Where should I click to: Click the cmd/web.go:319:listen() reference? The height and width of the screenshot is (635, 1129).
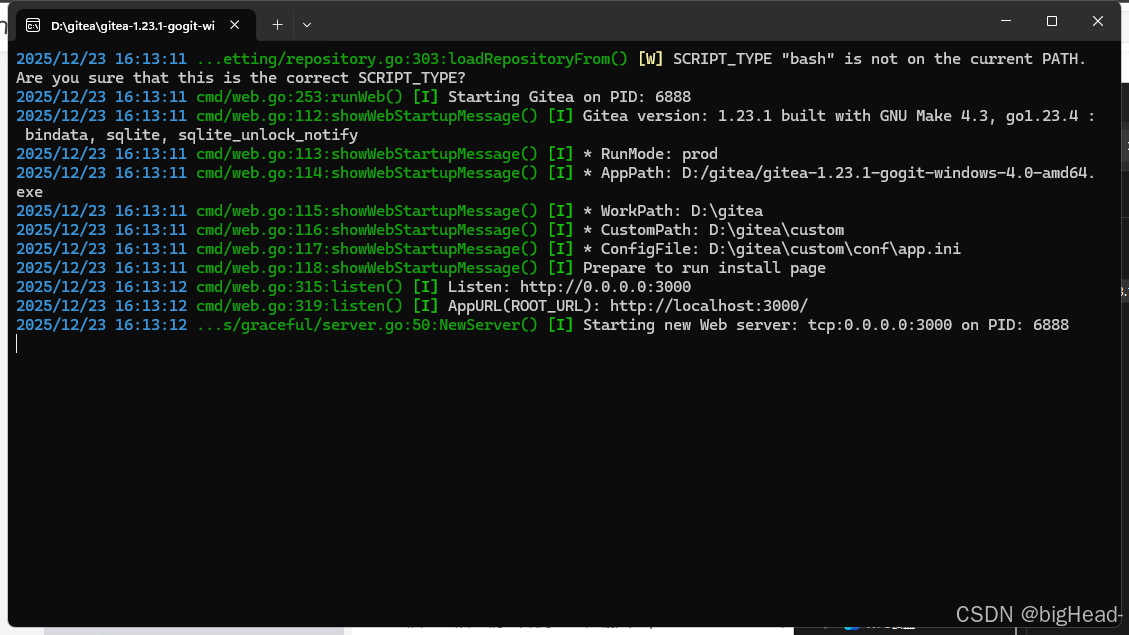click(300, 306)
